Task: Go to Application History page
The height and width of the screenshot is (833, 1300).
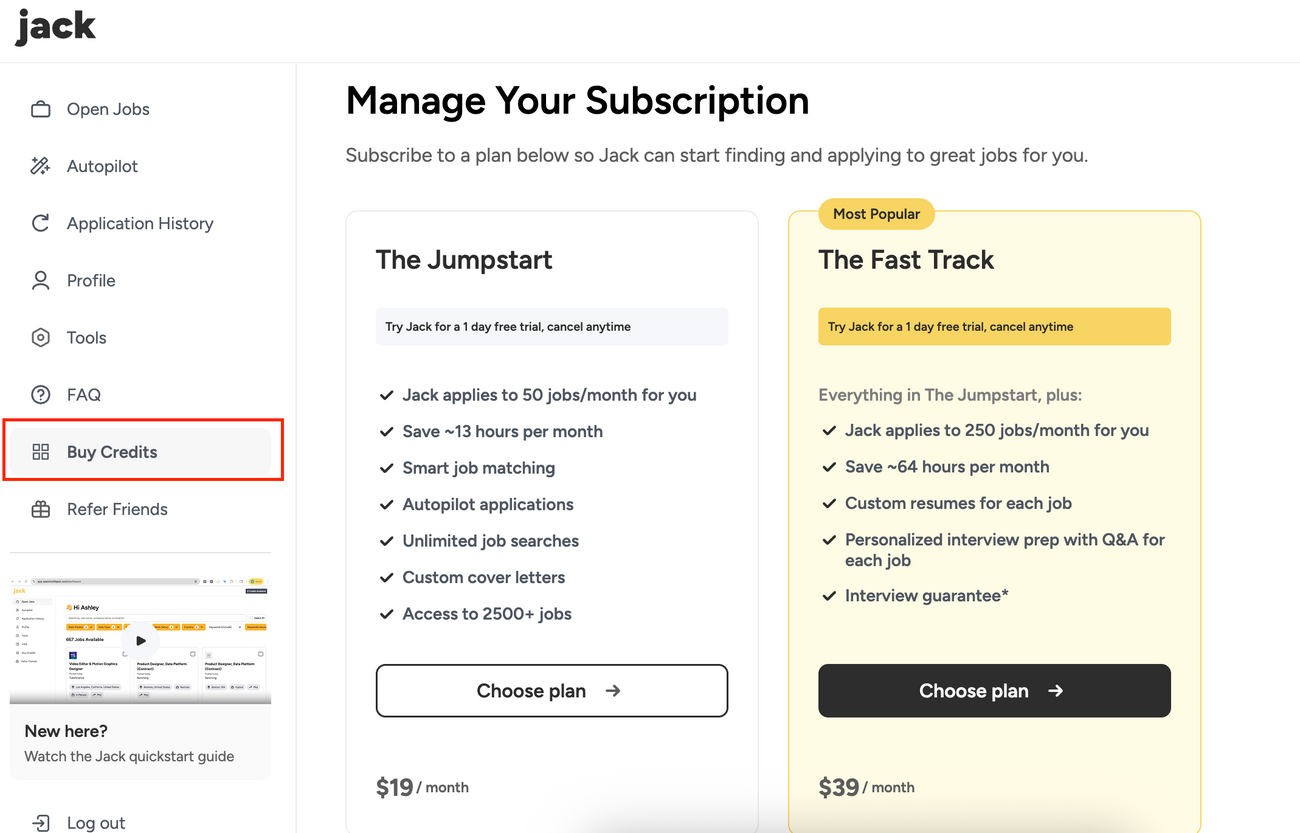Action: pyautogui.click(x=140, y=224)
